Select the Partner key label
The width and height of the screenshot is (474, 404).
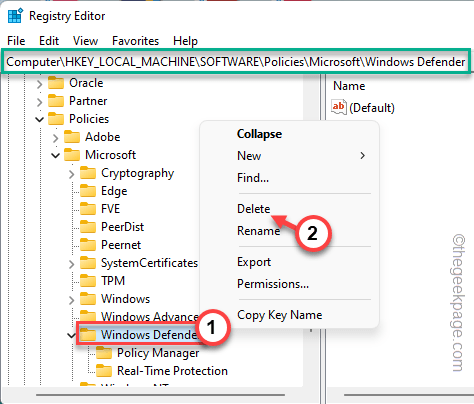[x=88, y=101]
